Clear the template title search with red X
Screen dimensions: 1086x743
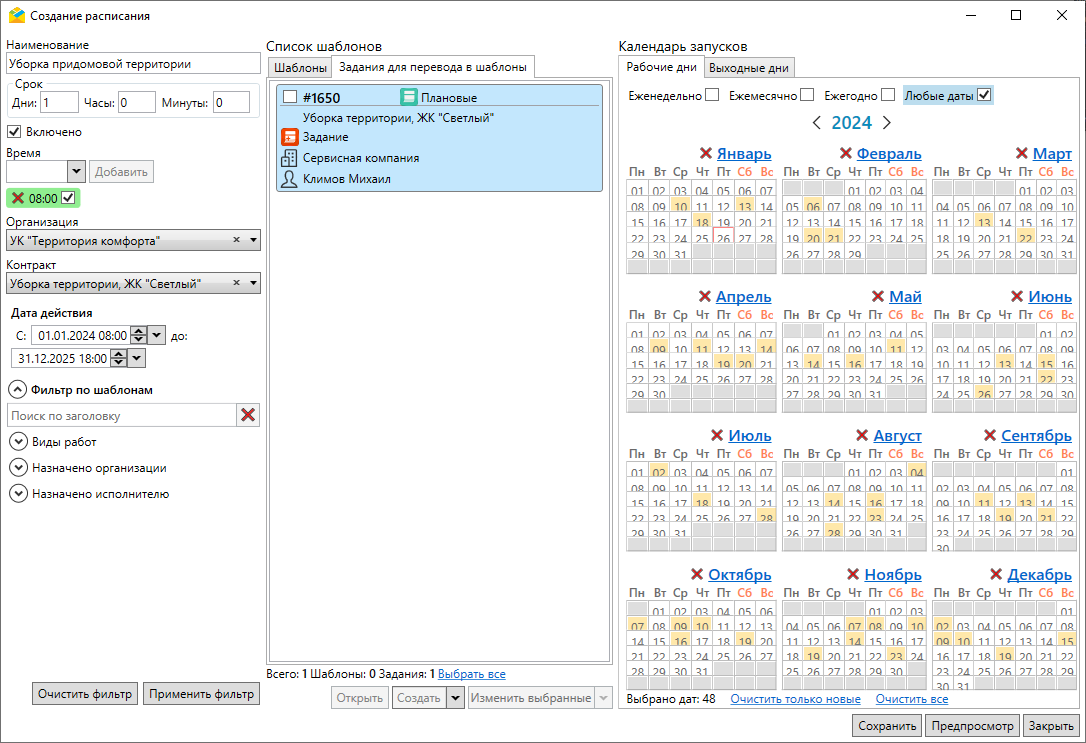pos(248,415)
